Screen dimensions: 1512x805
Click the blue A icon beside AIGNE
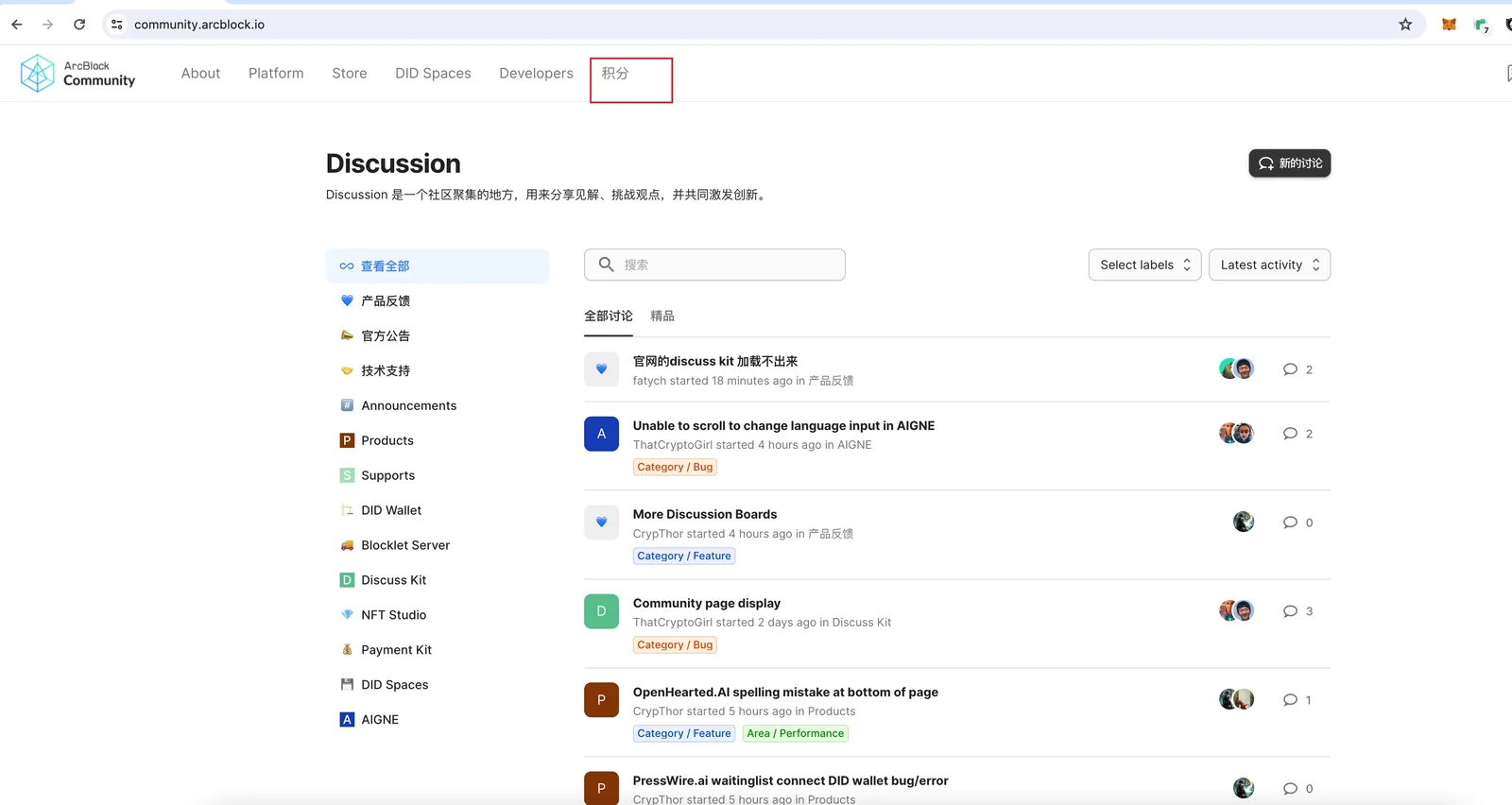pyautogui.click(x=347, y=720)
